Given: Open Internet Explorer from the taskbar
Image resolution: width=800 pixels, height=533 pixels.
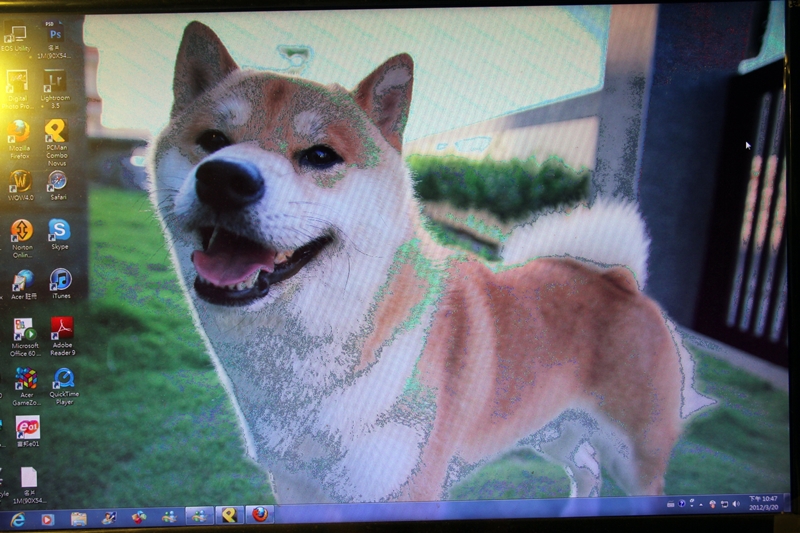Looking at the screenshot, I should pos(18,519).
